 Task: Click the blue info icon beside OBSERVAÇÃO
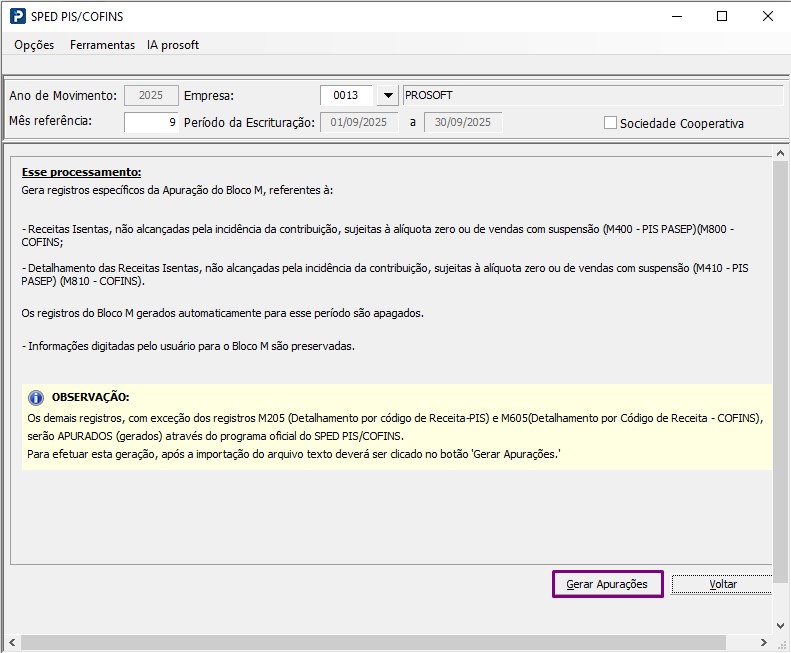(x=36, y=397)
